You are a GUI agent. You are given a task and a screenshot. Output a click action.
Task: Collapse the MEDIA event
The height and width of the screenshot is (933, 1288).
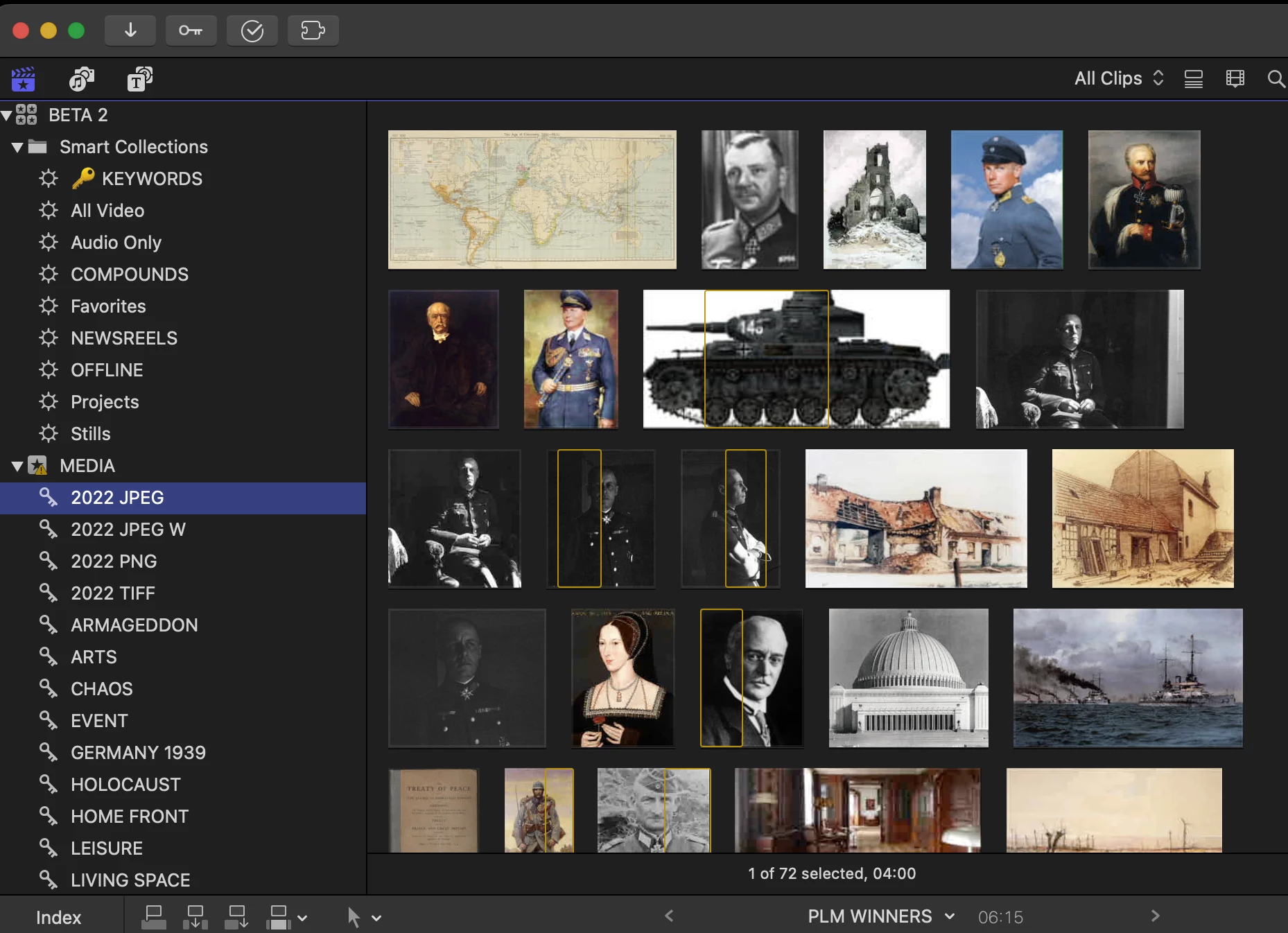(x=18, y=466)
